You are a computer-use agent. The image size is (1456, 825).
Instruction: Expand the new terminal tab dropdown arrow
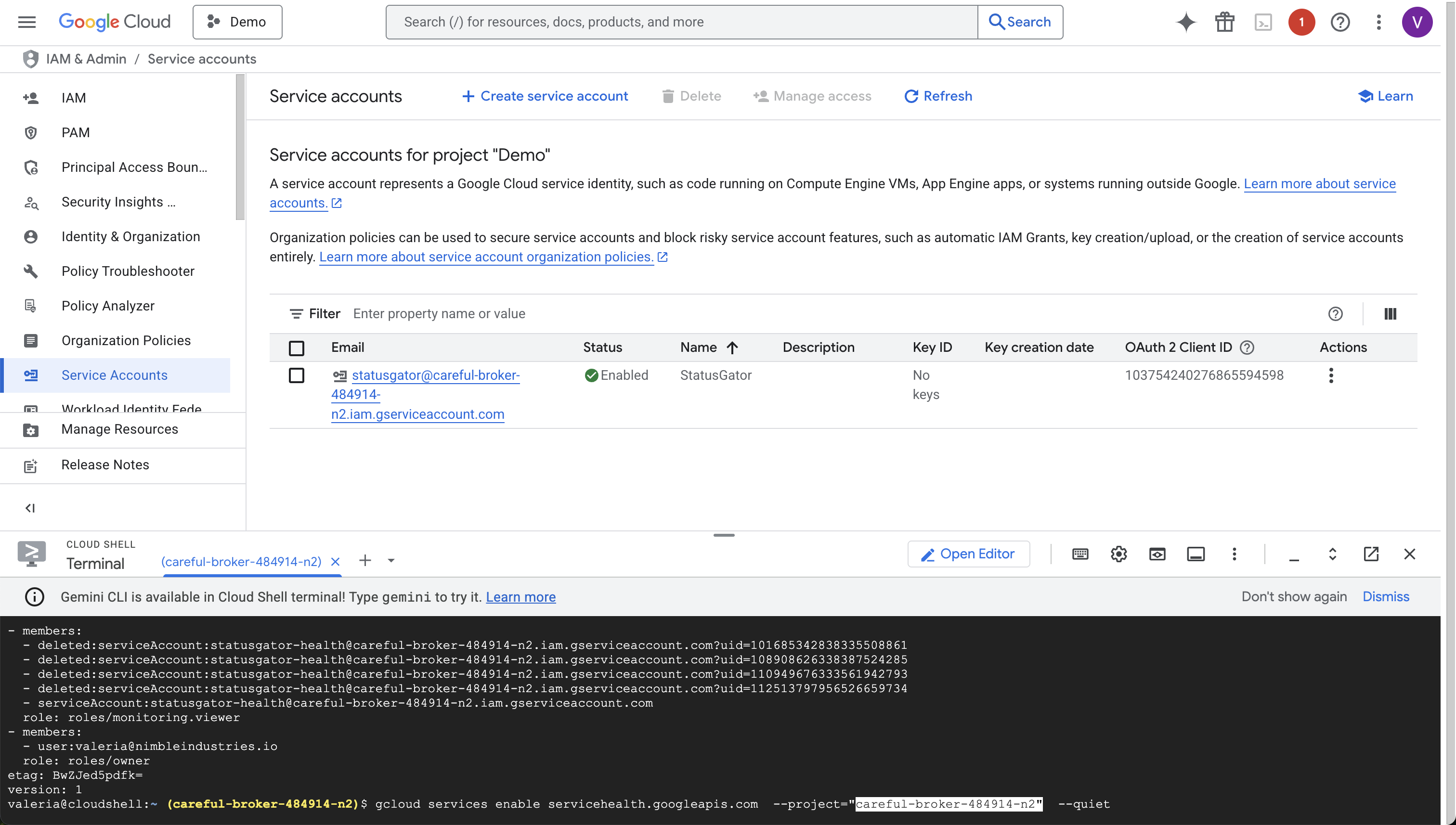391,561
